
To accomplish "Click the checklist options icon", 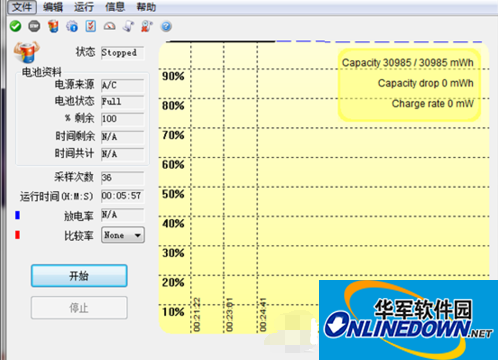I will [x=91, y=26].
